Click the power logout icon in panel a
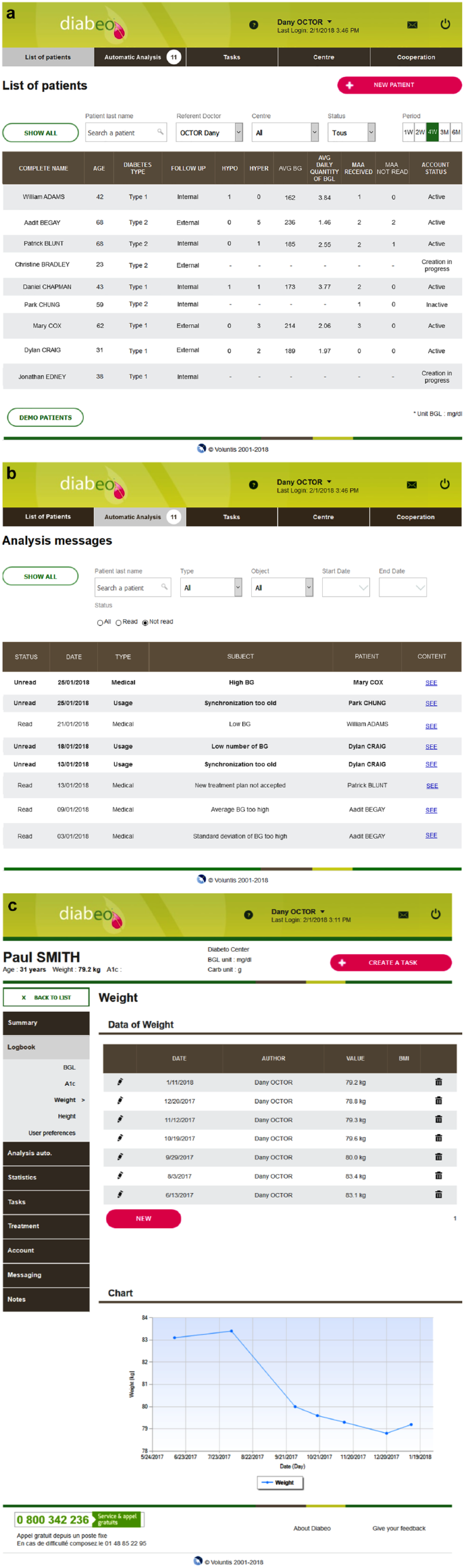464x1568 pixels. [x=445, y=24]
